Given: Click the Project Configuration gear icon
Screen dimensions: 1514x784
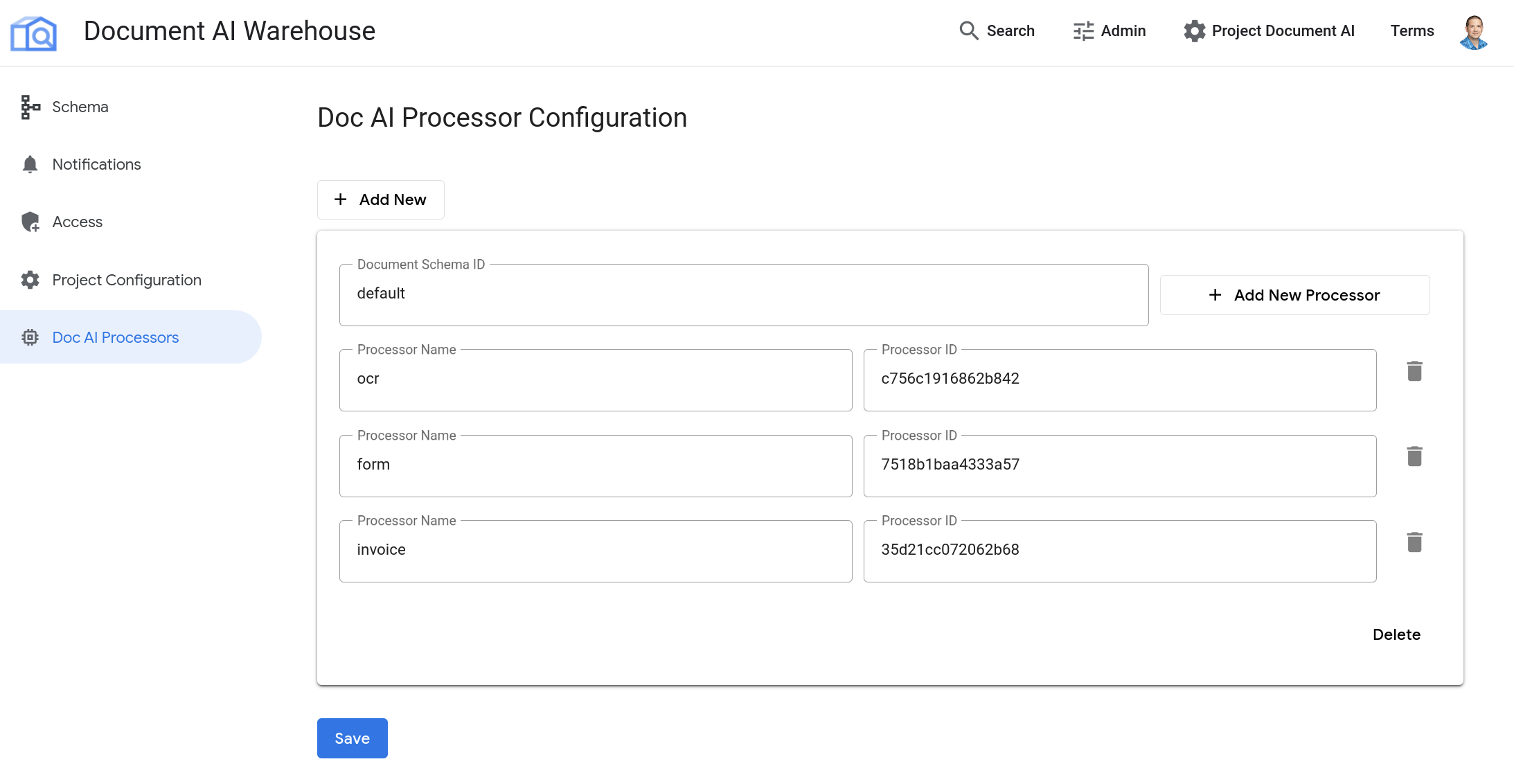Looking at the screenshot, I should [x=30, y=279].
